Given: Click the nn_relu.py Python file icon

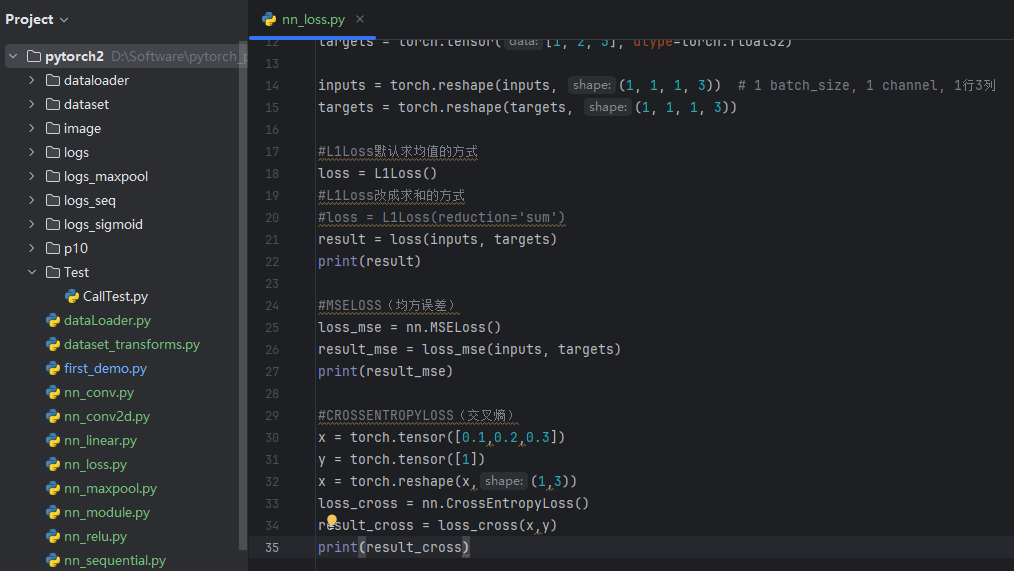Looking at the screenshot, I should click(53, 536).
